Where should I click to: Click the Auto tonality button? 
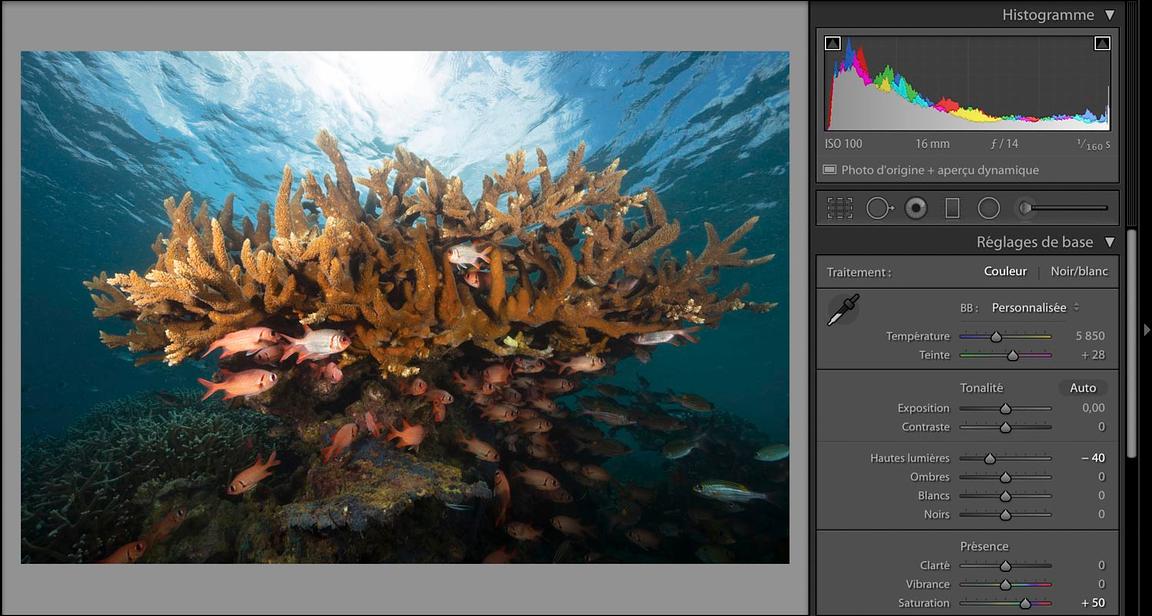click(1083, 387)
